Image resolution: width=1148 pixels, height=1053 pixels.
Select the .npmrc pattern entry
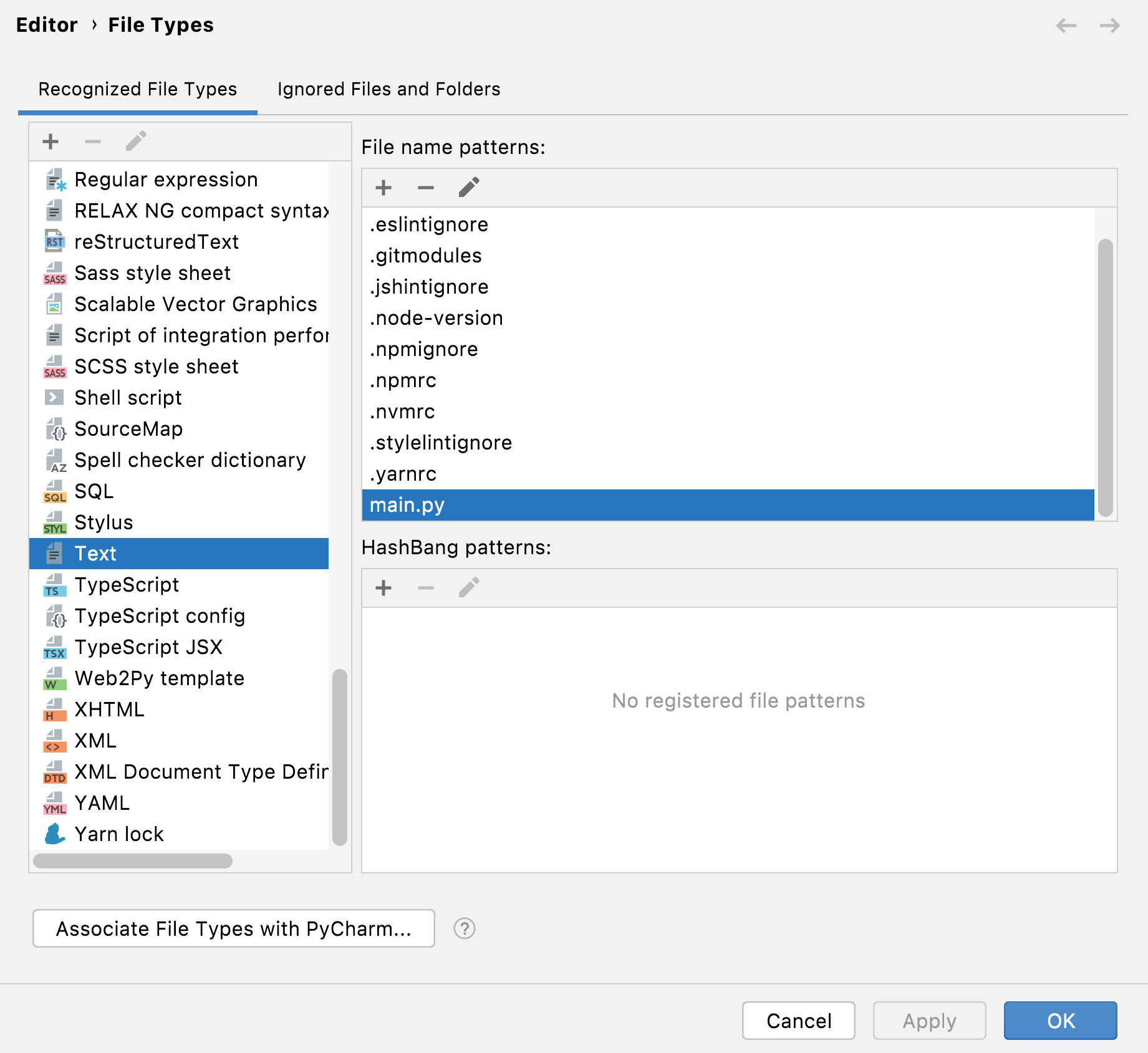(403, 380)
